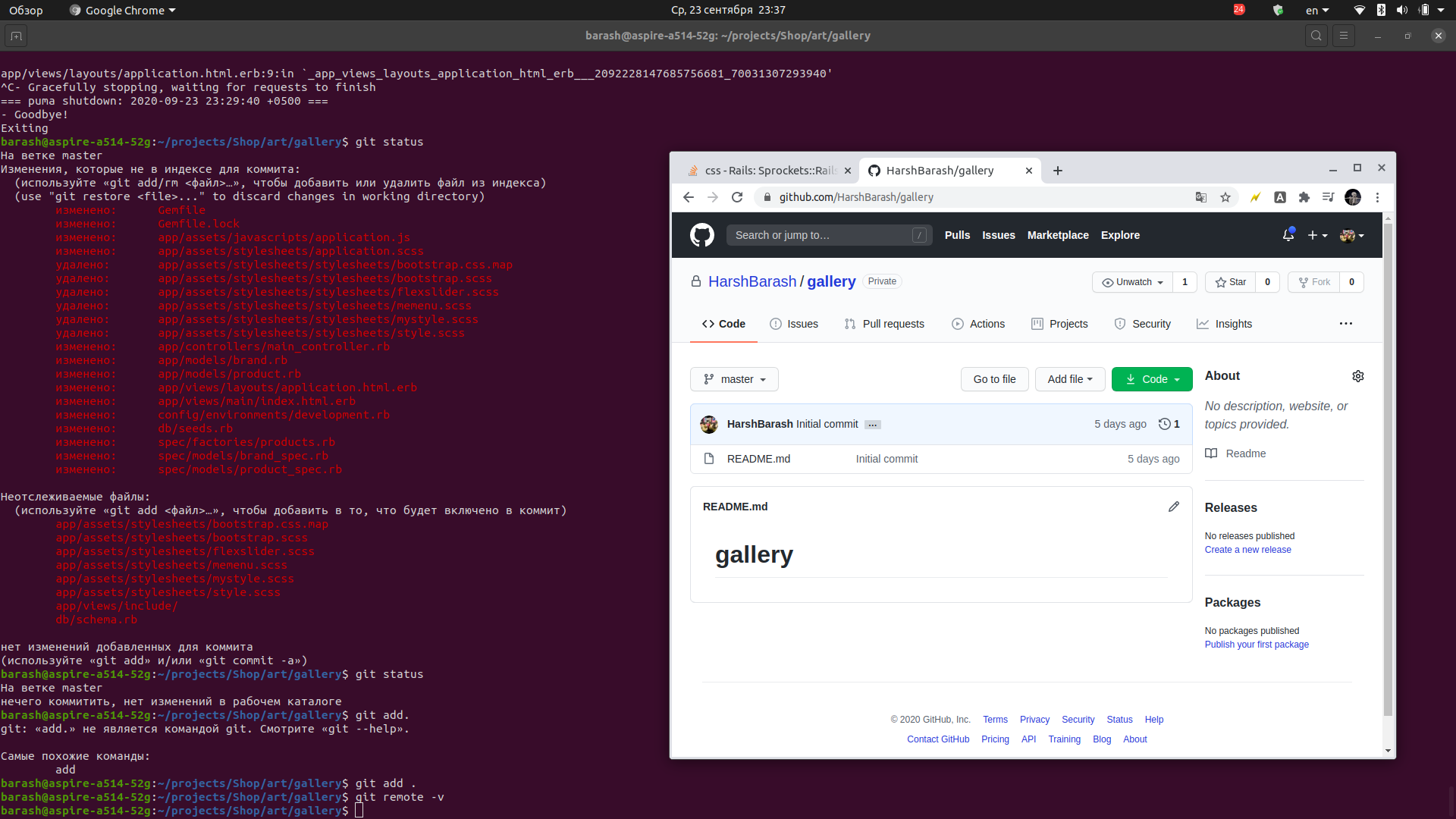Viewport: 1456px width, 819px height.
Task: Bookmark this page with the star icon
Action: [1225, 197]
